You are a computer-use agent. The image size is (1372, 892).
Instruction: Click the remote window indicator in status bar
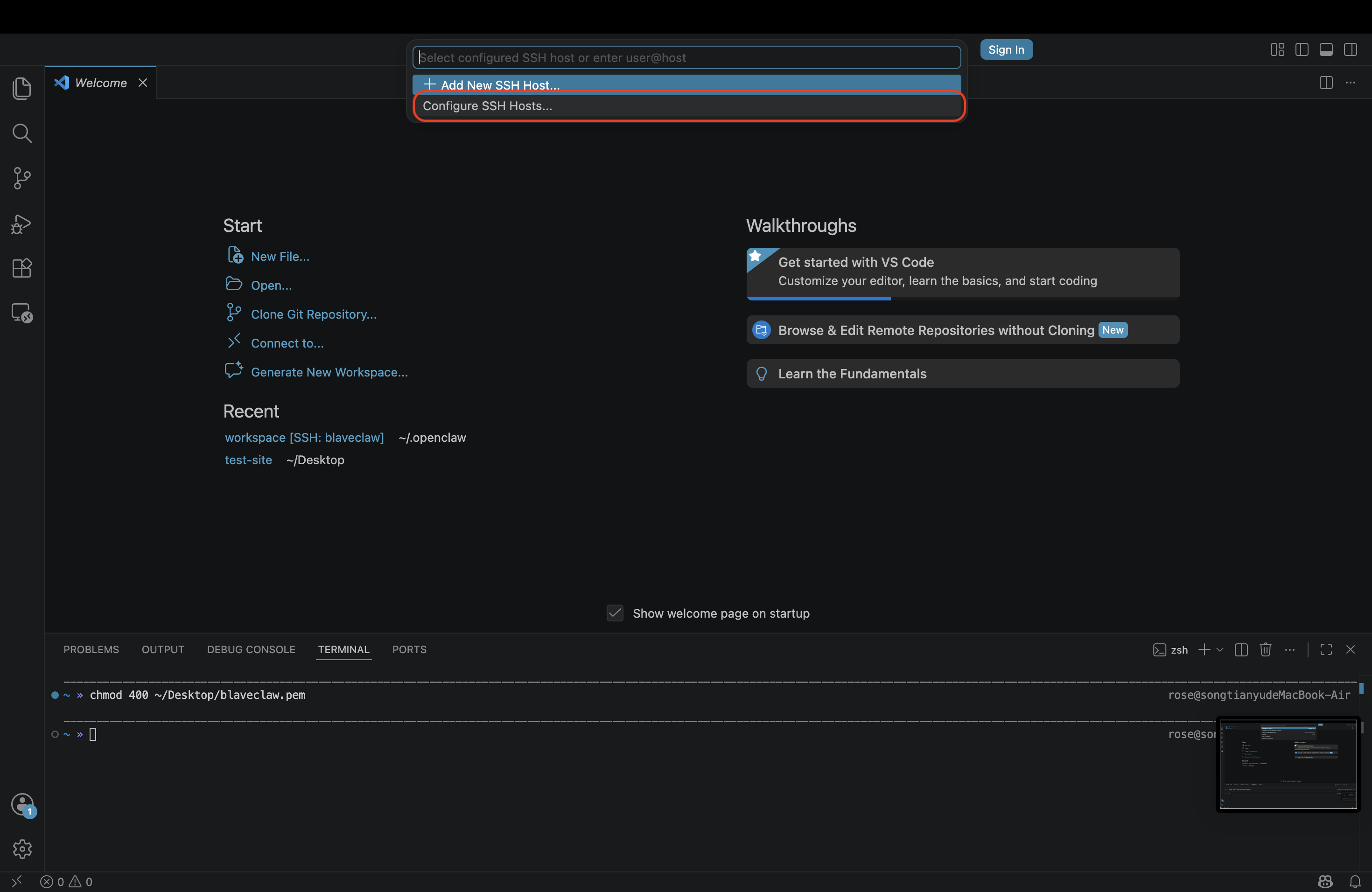[x=17, y=881]
